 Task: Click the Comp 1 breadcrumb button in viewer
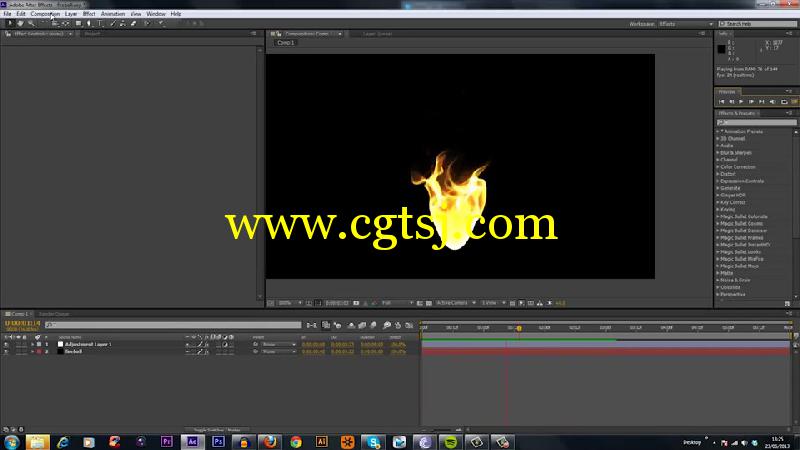(286, 43)
